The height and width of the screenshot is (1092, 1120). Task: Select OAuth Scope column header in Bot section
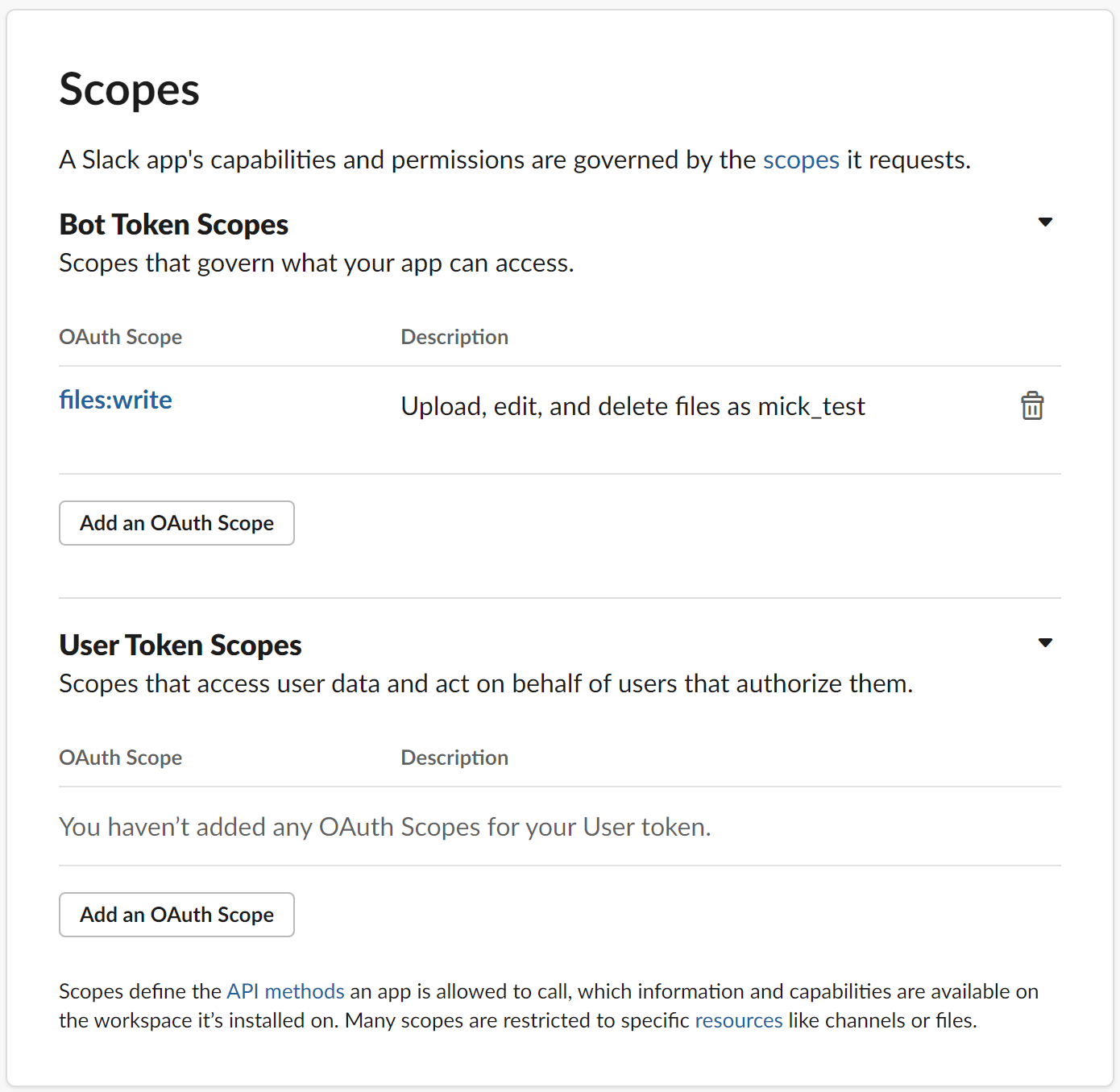[x=121, y=337]
